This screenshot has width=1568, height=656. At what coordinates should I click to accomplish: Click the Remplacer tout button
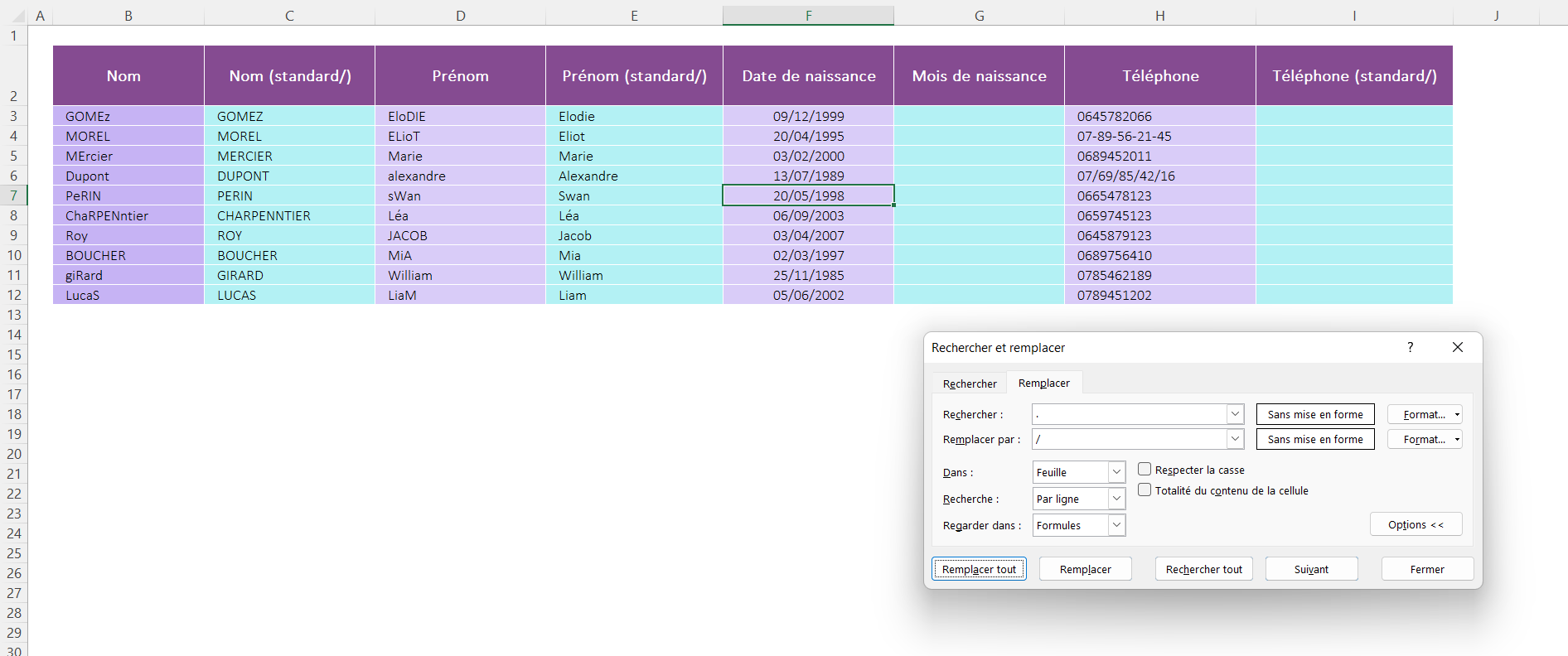pyautogui.click(x=979, y=569)
